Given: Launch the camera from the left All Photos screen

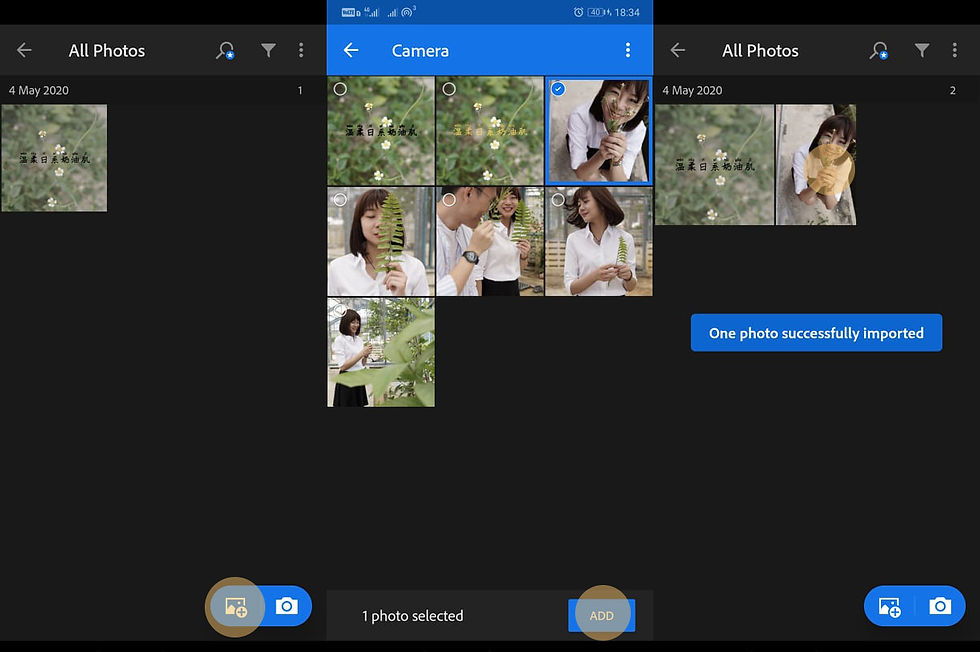Looking at the screenshot, I should 287,606.
